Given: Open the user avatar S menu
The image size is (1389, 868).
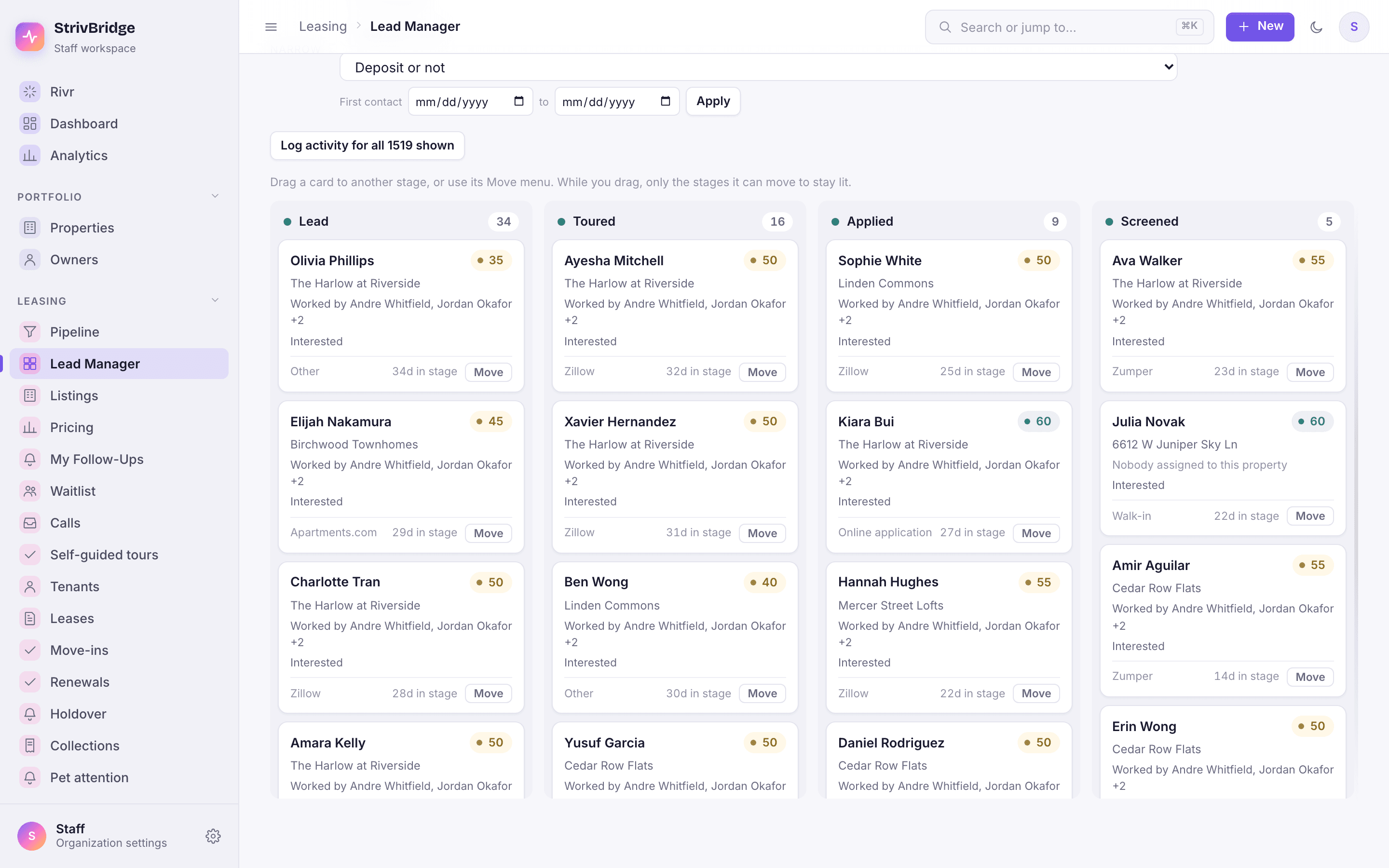Looking at the screenshot, I should pos(1354,27).
